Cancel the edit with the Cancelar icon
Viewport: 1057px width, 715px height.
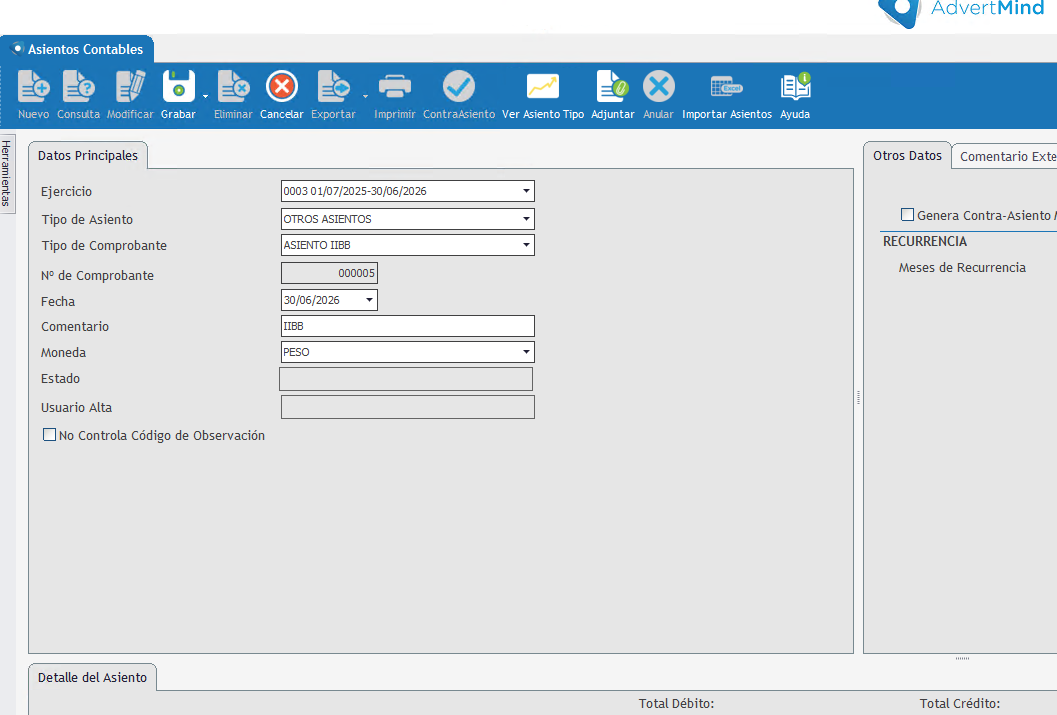point(282,87)
